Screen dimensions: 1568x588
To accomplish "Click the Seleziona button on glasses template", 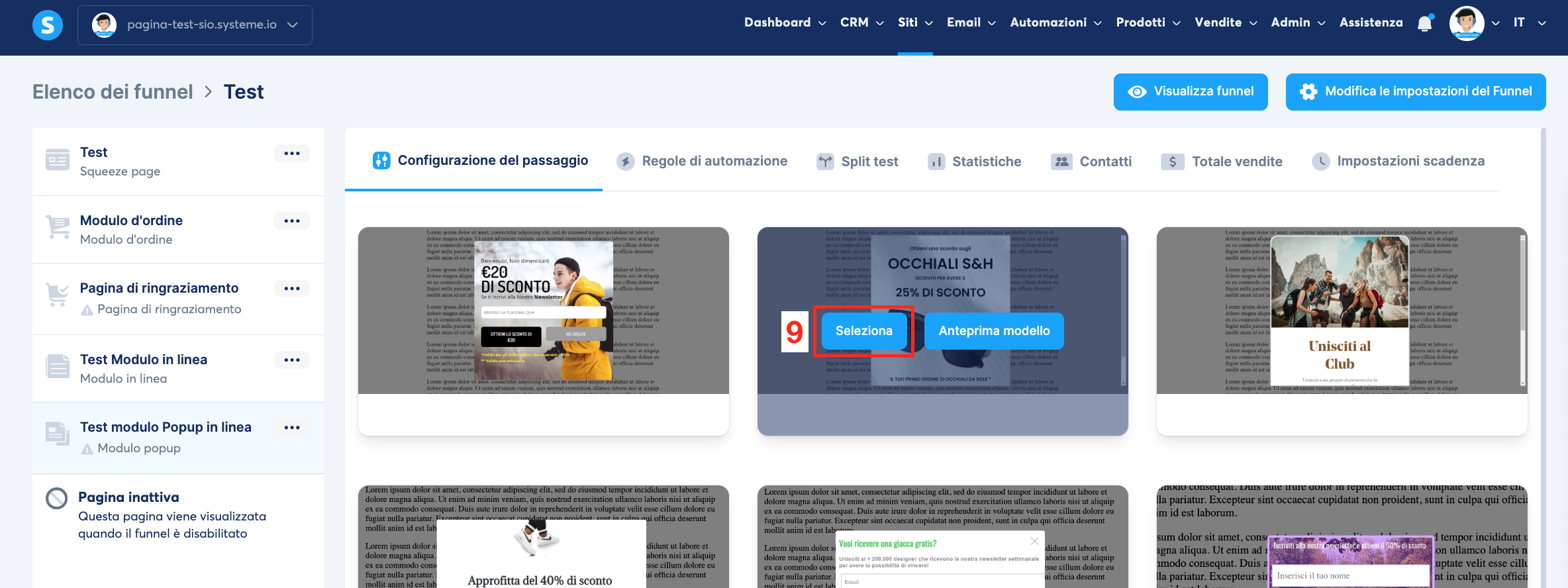I will point(863,330).
